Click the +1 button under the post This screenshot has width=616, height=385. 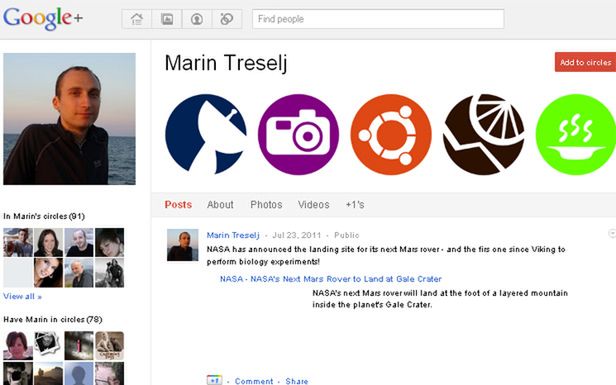[214, 380]
